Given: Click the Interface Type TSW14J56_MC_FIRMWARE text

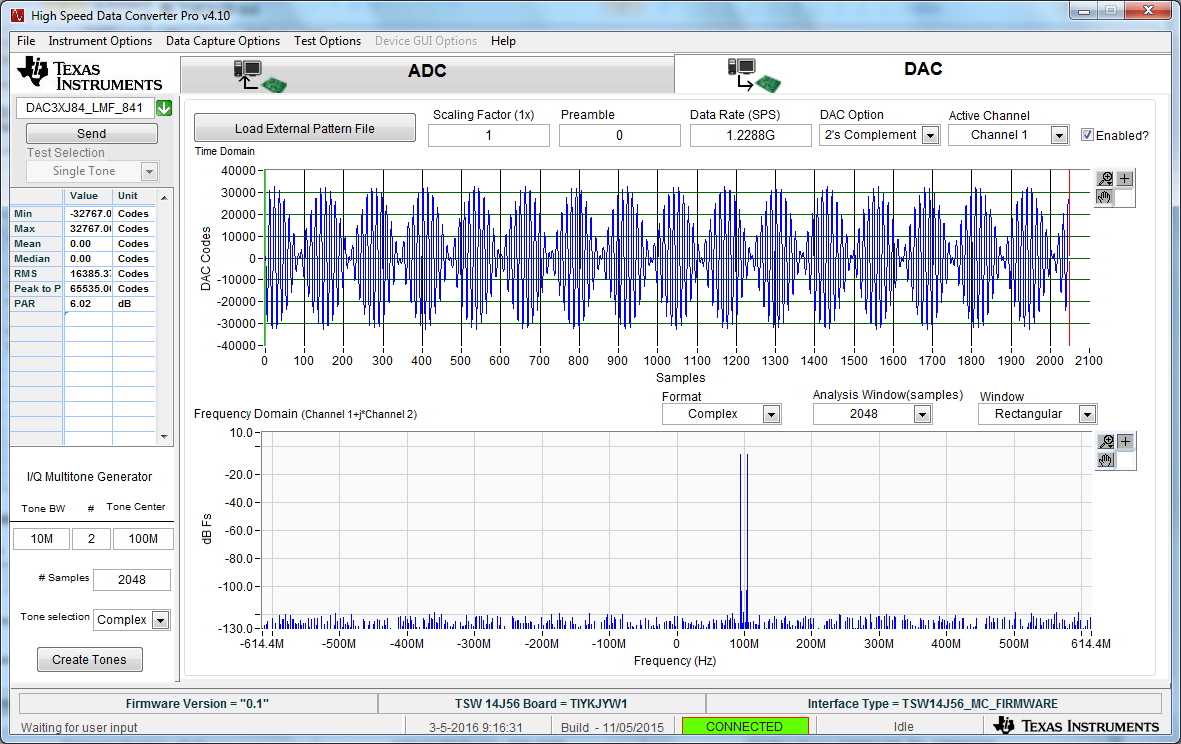Looking at the screenshot, I should coord(932,703).
